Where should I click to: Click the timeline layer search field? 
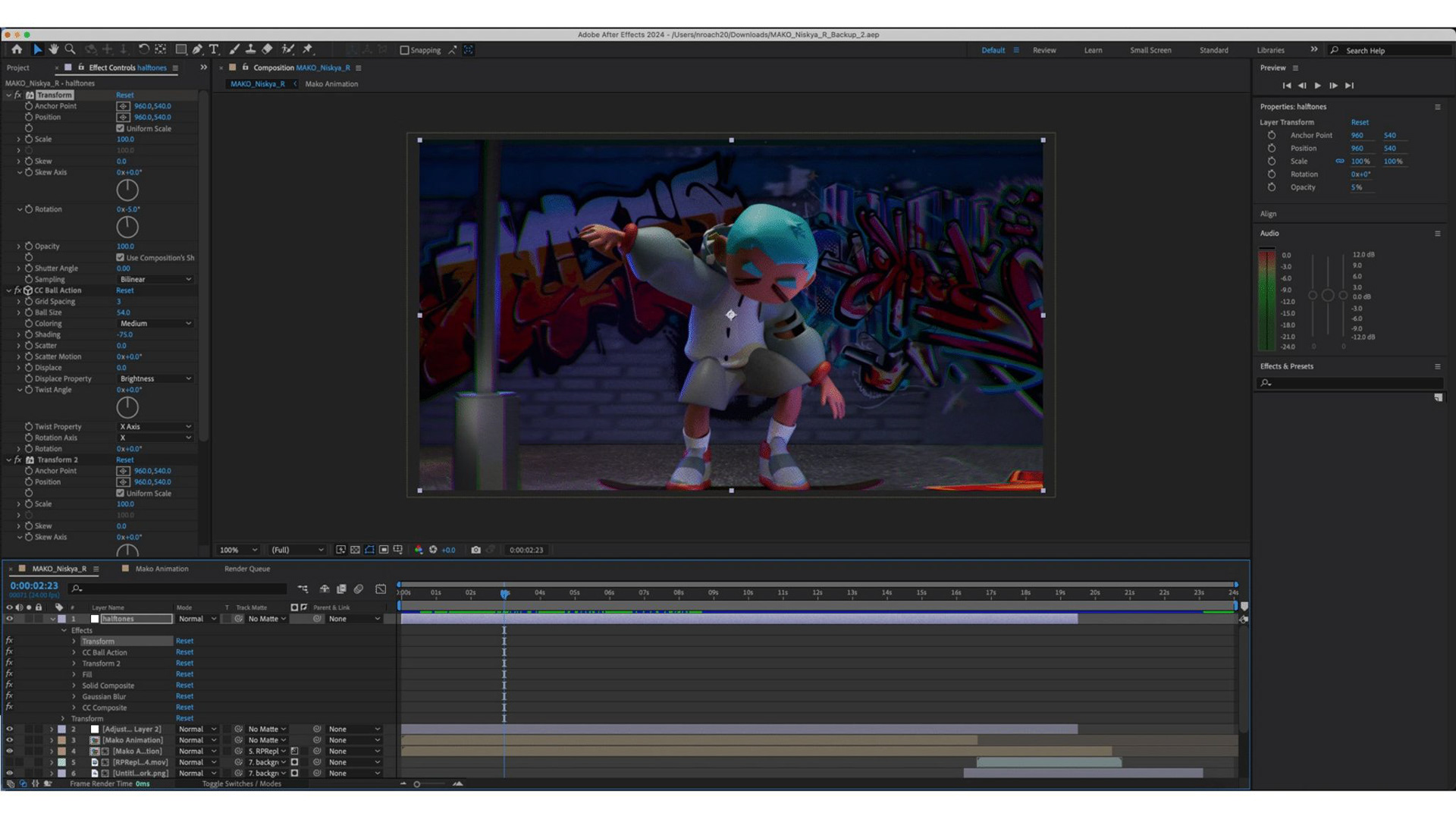(179, 588)
